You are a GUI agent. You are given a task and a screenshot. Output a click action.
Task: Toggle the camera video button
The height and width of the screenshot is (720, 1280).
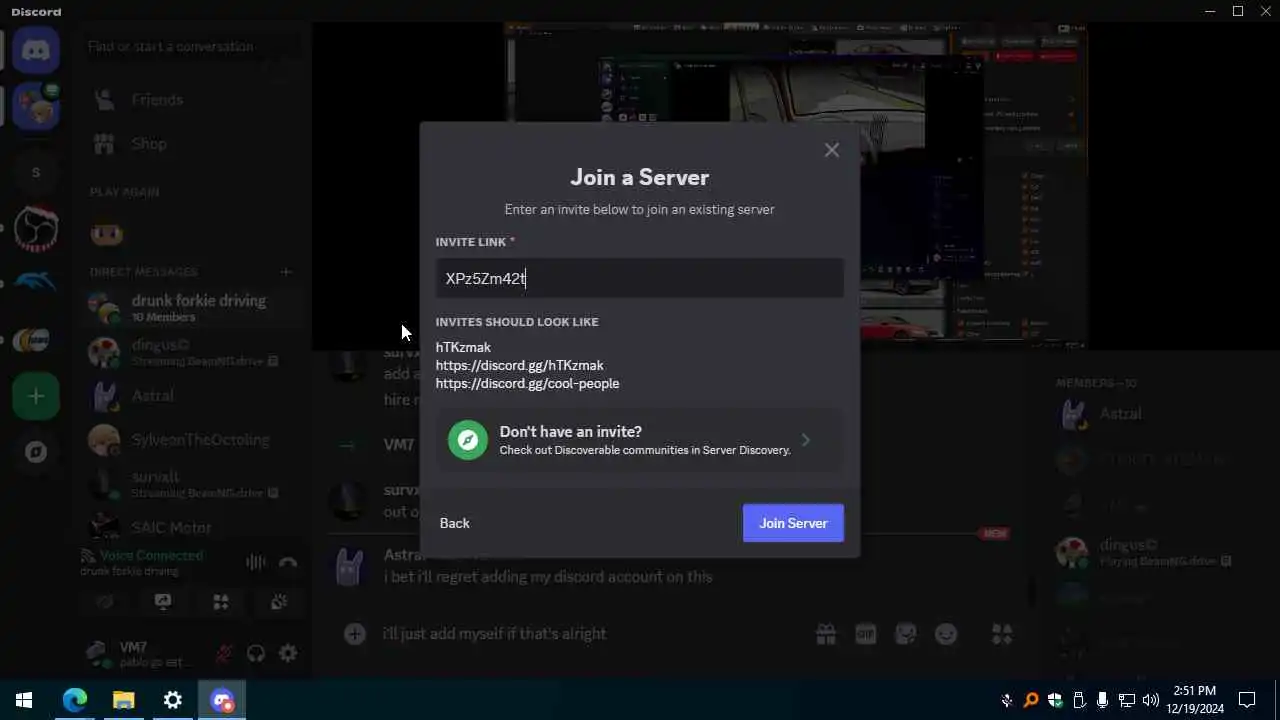coord(105,602)
